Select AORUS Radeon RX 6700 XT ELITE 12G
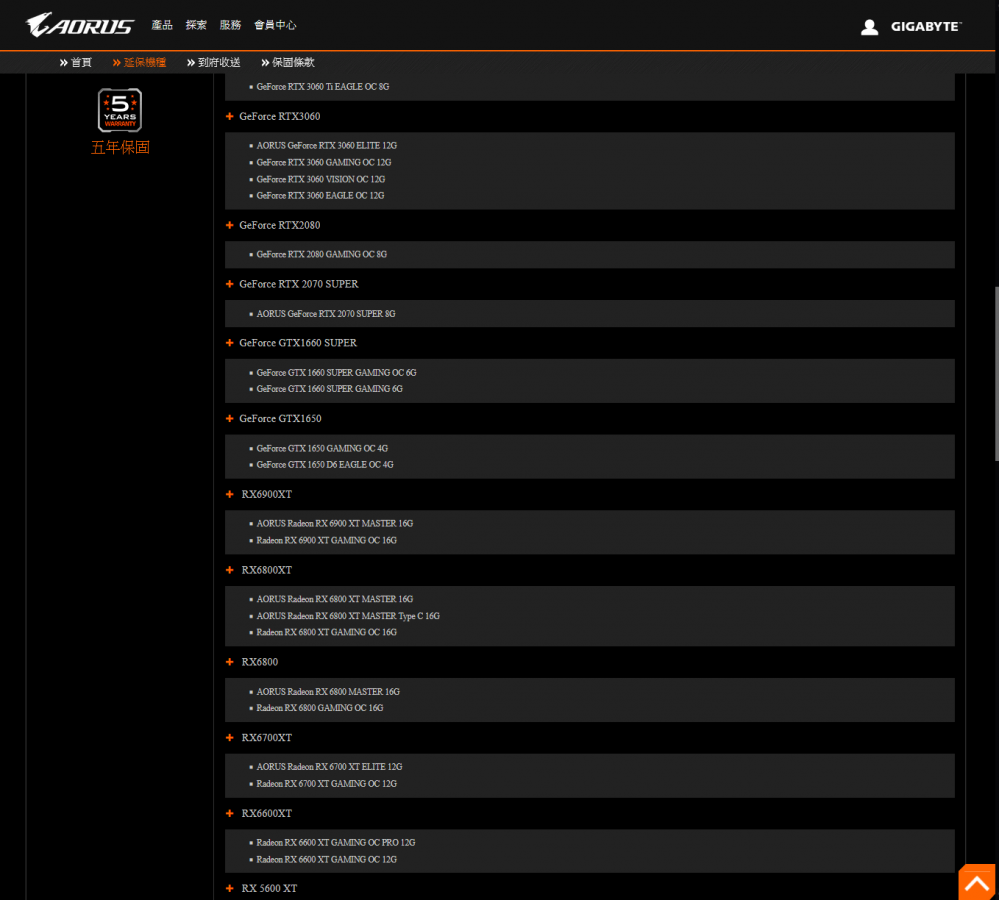 coord(329,767)
